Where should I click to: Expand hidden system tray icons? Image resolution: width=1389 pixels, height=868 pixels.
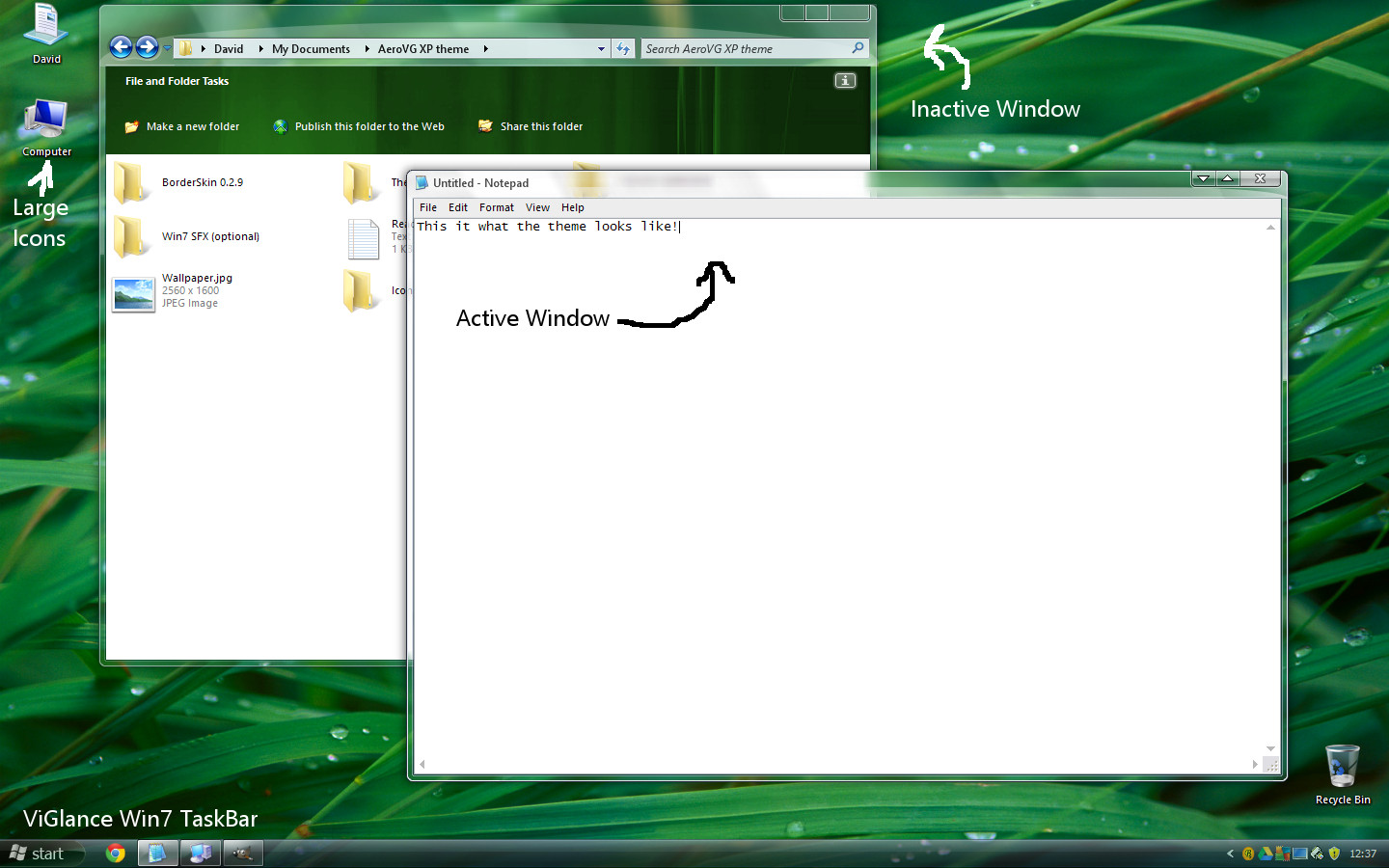pos(1230,854)
